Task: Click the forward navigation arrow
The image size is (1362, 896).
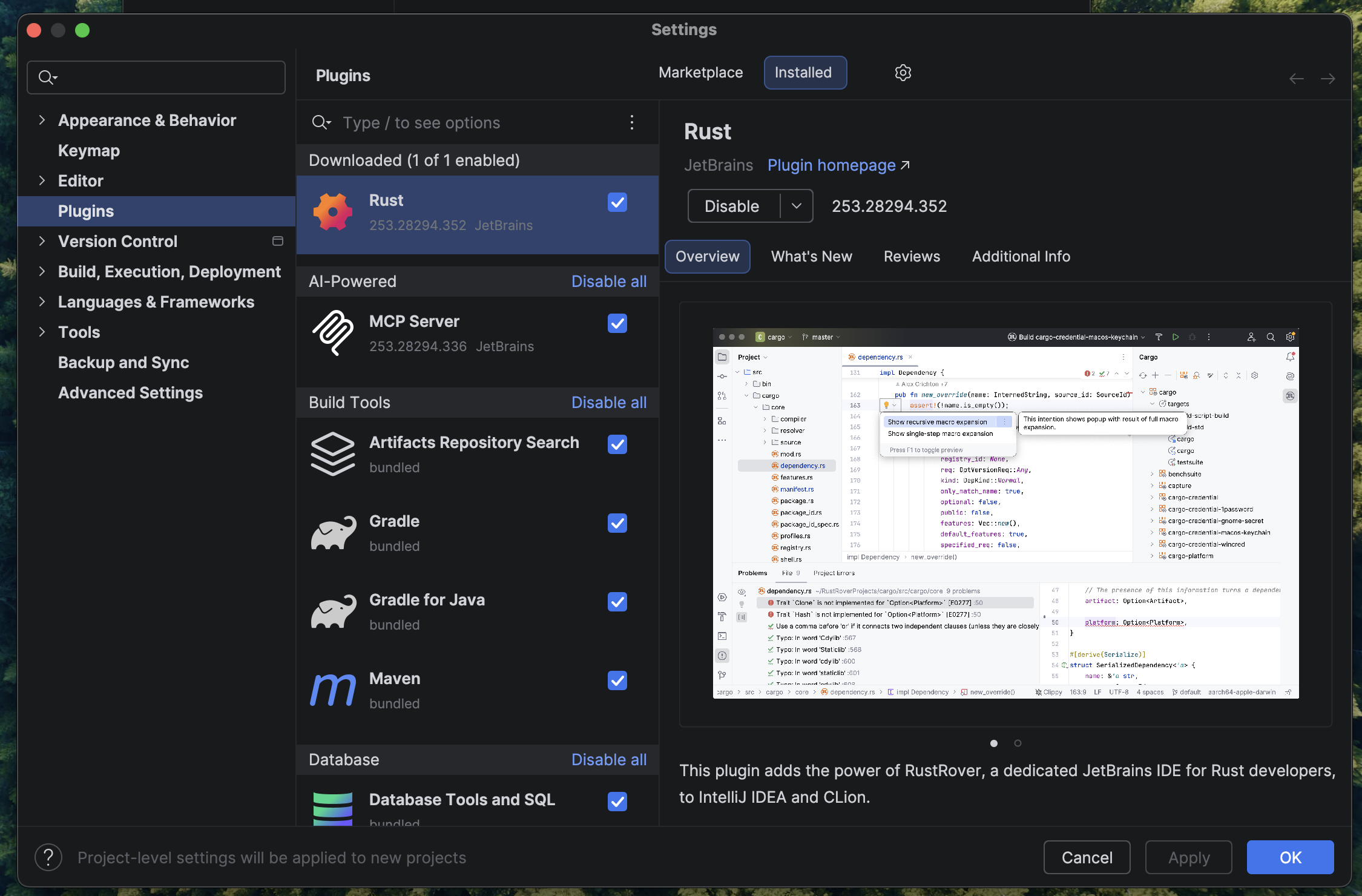Action: click(x=1328, y=79)
